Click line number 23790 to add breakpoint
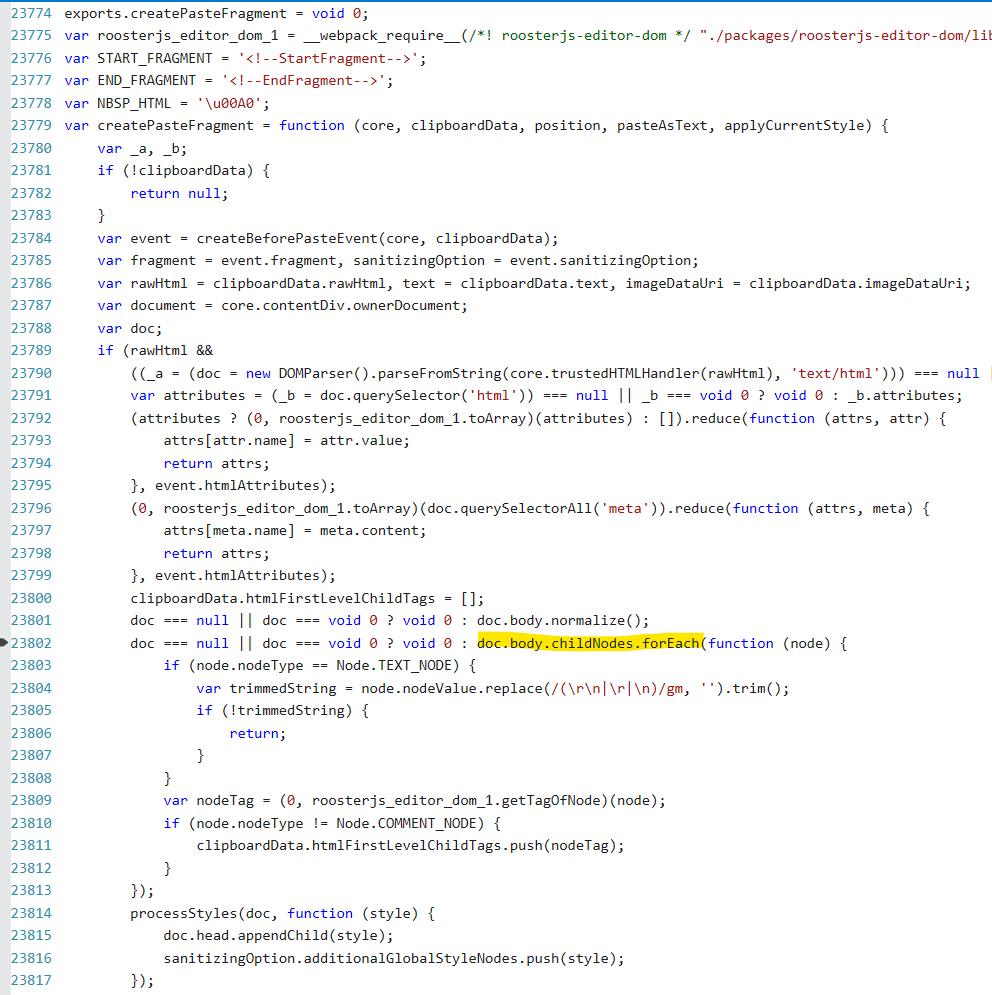 click(30, 372)
